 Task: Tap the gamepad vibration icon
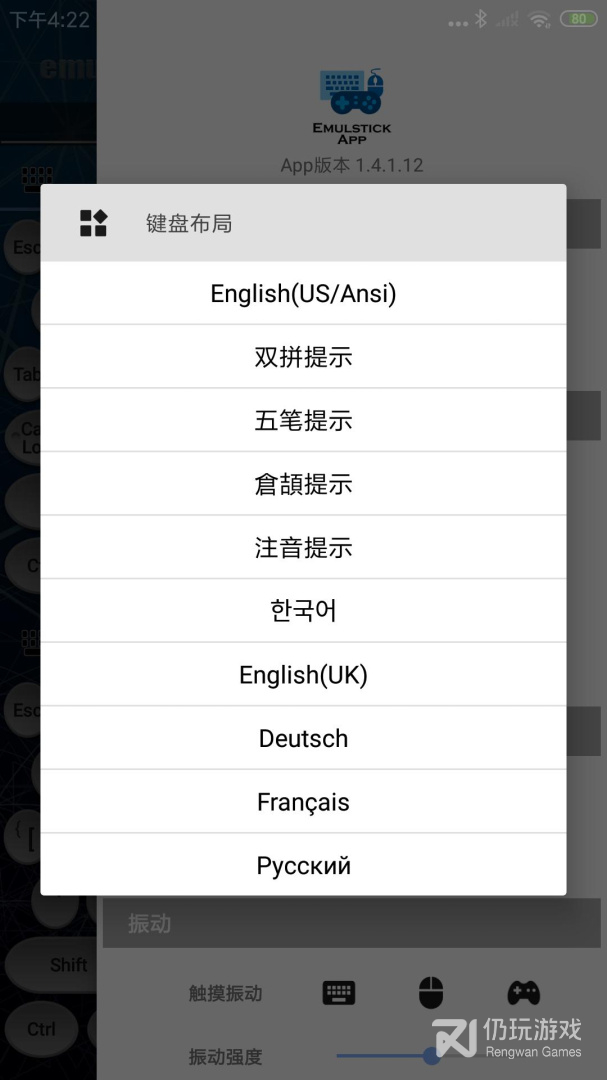[x=523, y=993]
